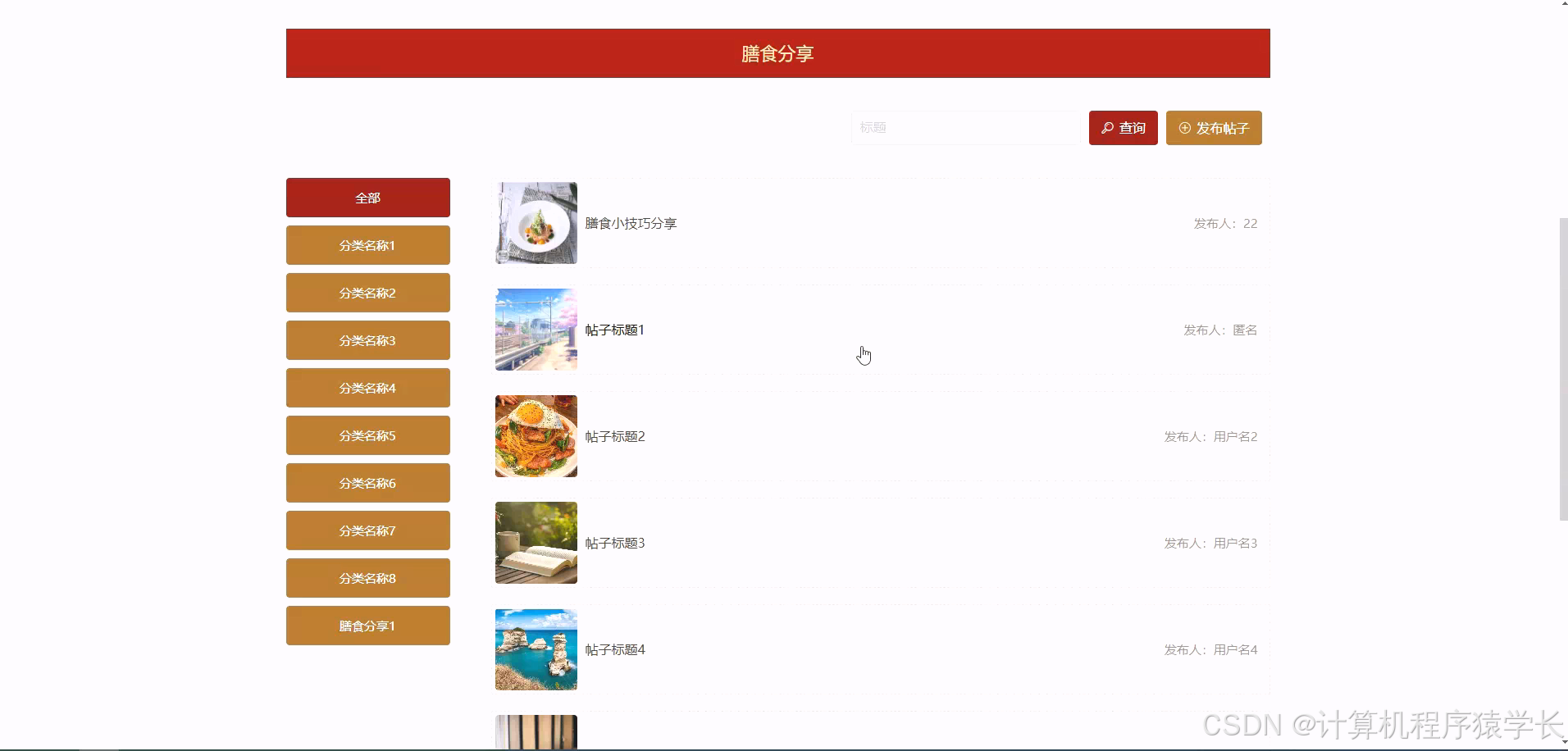
Task: Open the post titled 膳食小技巧分享
Action: (x=631, y=222)
